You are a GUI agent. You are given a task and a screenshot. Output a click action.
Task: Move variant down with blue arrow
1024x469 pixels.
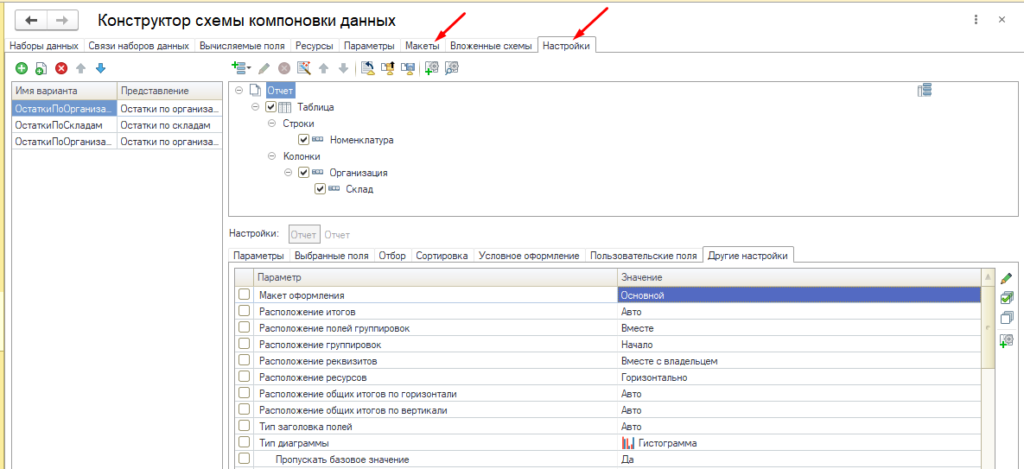point(100,68)
